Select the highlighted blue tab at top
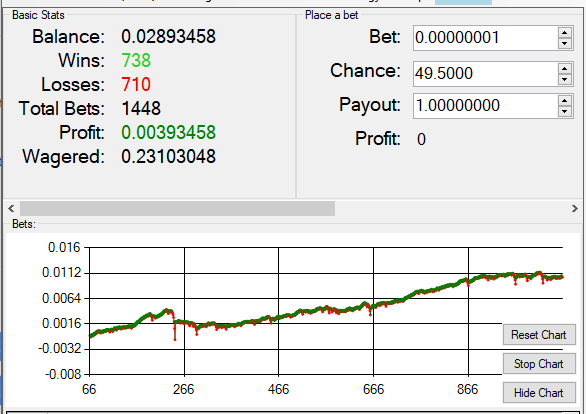The width and height of the screenshot is (586, 414). pos(463,2)
